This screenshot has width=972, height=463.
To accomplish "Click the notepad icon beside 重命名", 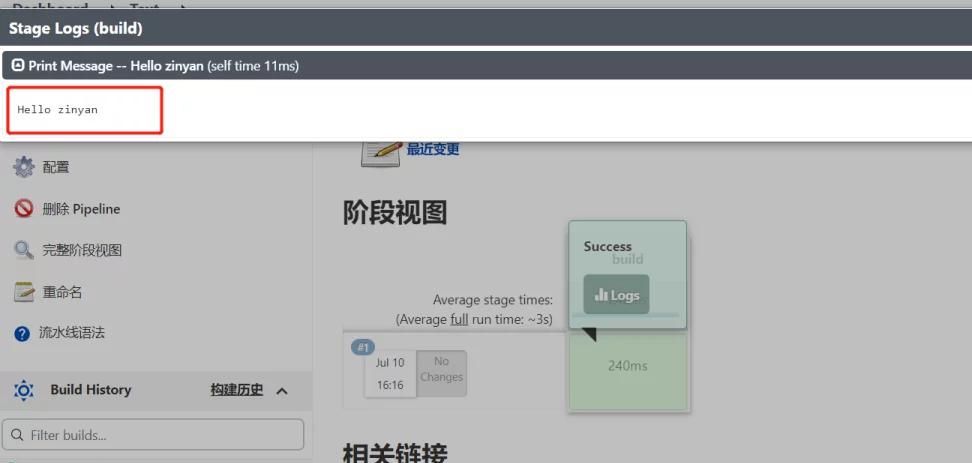I will coord(24,292).
